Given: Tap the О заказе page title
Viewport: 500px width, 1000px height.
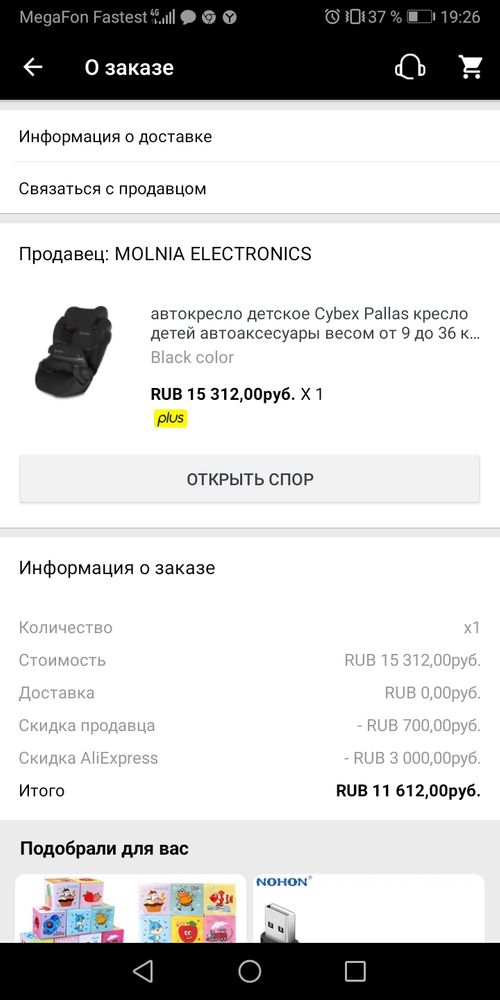Looking at the screenshot, I should click(129, 68).
